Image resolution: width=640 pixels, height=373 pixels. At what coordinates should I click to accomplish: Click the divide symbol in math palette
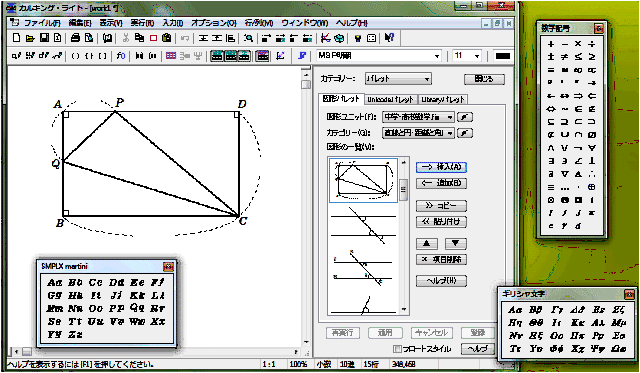[592, 44]
